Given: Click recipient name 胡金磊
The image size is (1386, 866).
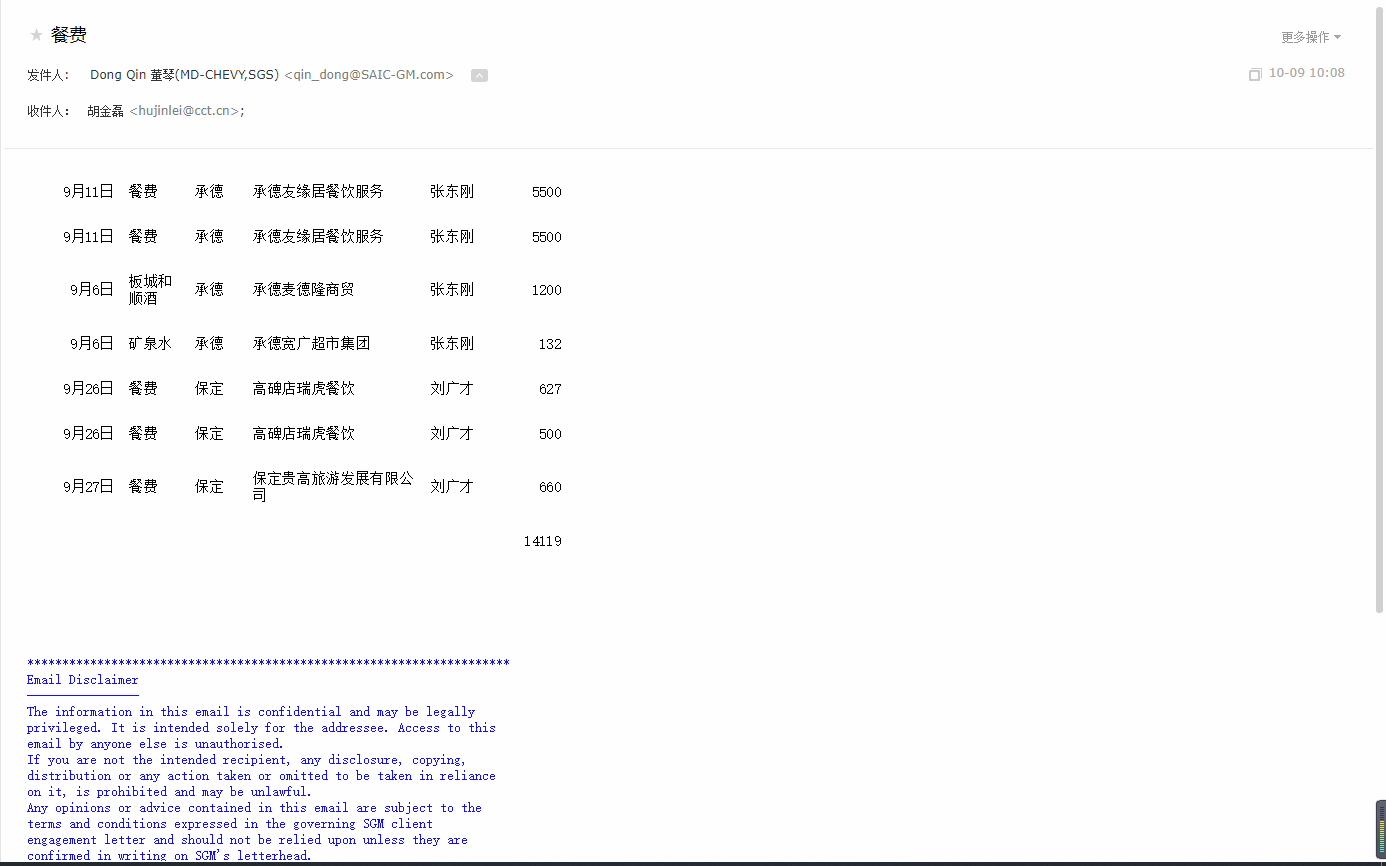Looking at the screenshot, I should pos(105,111).
